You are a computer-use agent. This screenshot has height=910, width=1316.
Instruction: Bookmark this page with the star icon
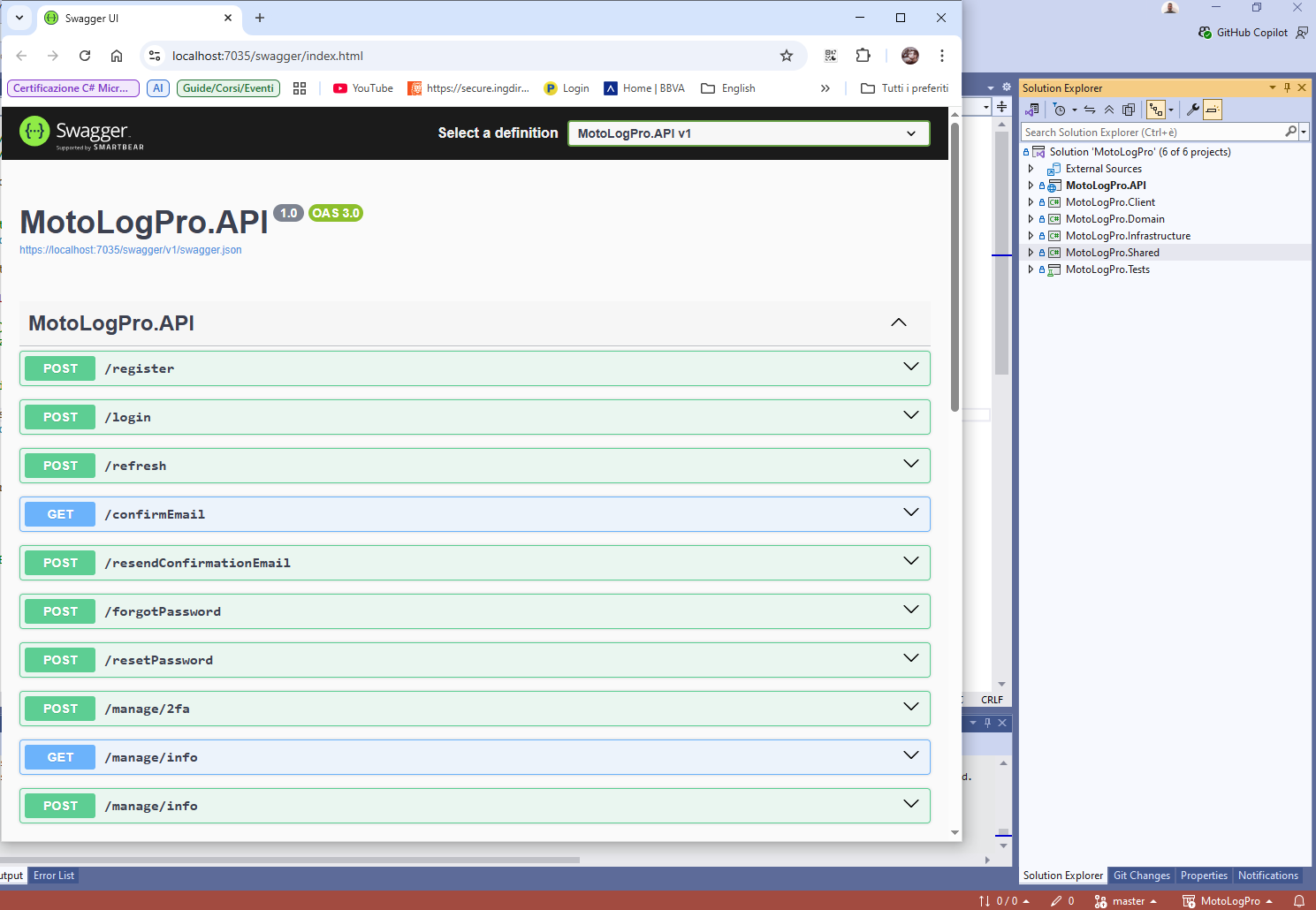786,56
